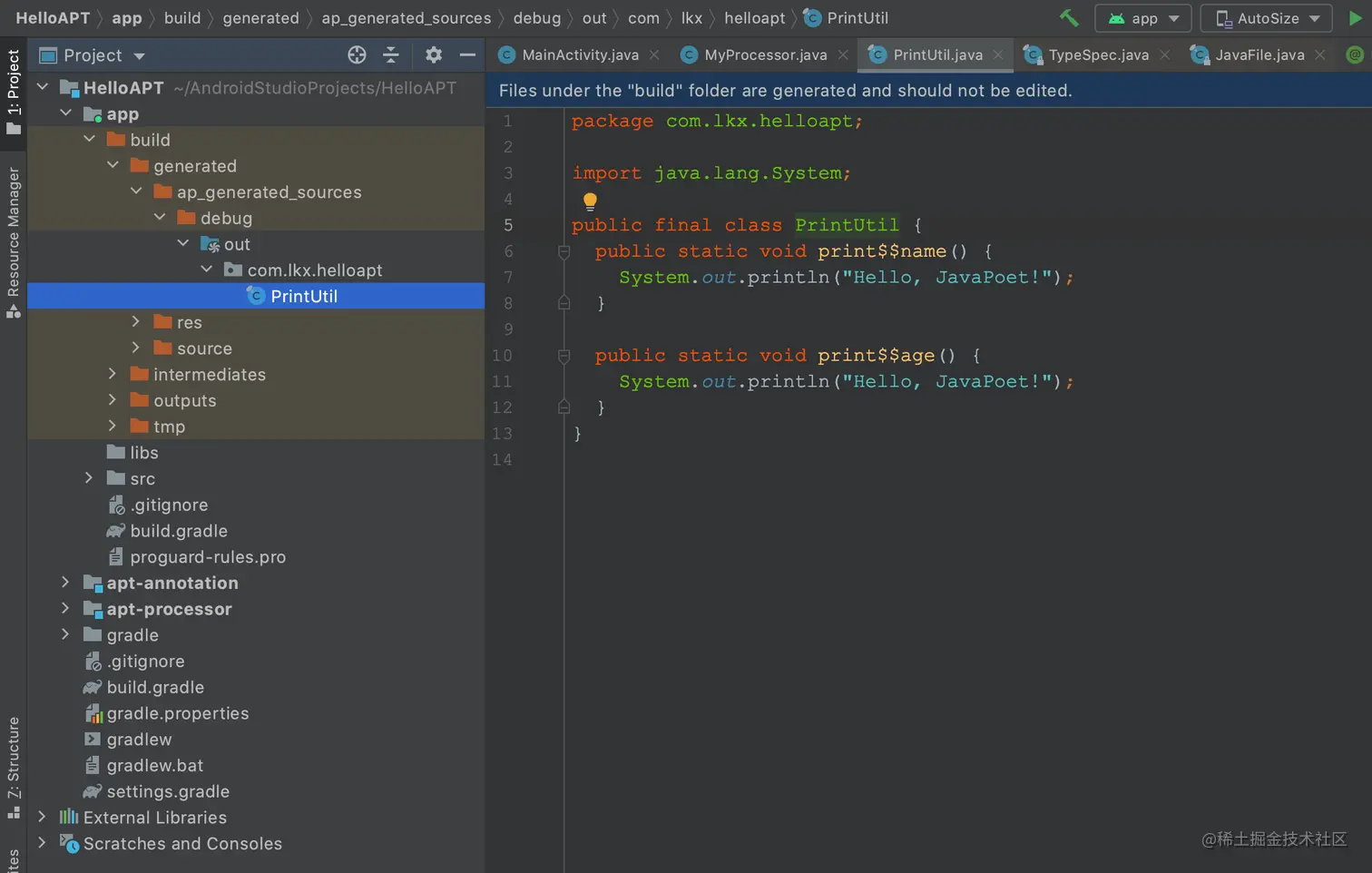Close the JavaFile.java tab
Image resolution: width=1372 pixels, height=873 pixels.
pyautogui.click(x=1320, y=55)
